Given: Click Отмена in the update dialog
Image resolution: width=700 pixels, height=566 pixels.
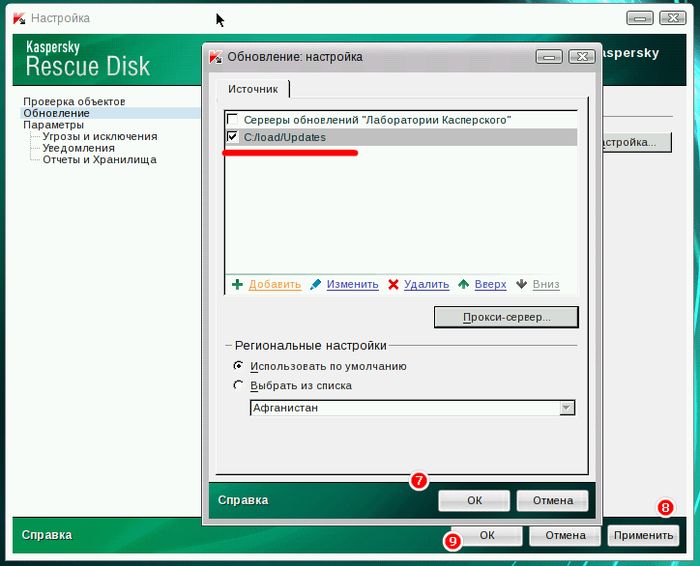Looking at the screenshot, I should 553,500.
